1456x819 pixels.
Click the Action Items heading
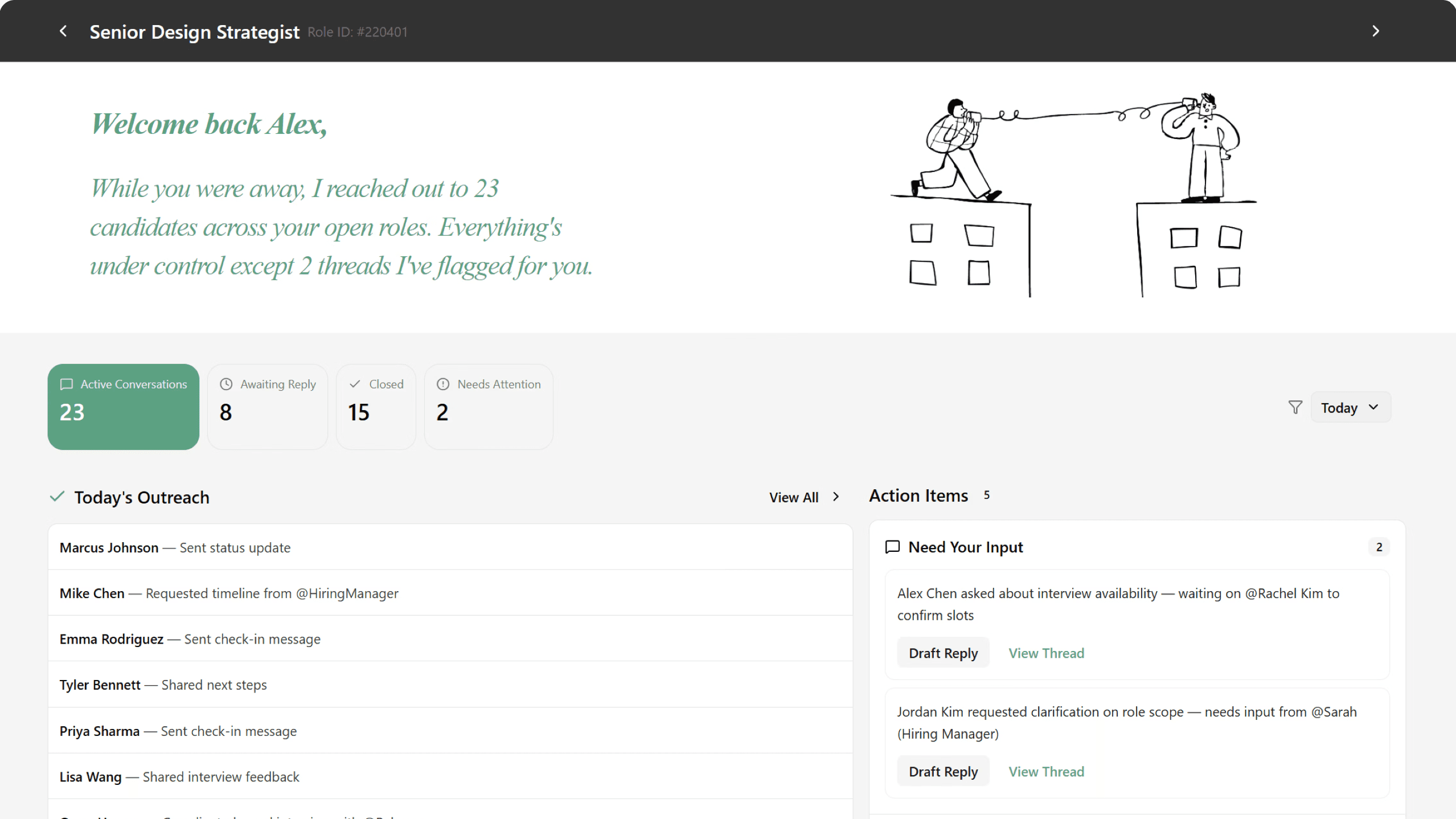[918, 496]
